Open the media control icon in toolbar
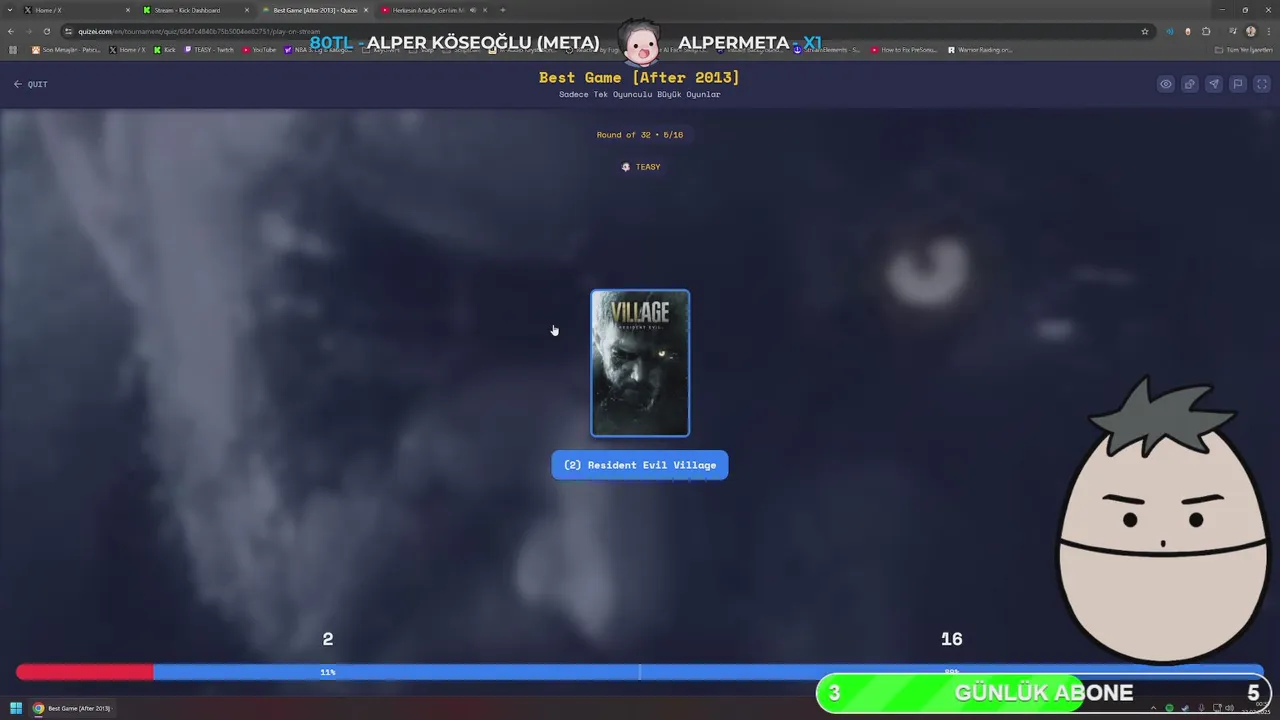The image size is (1280, 720). 1233,31
